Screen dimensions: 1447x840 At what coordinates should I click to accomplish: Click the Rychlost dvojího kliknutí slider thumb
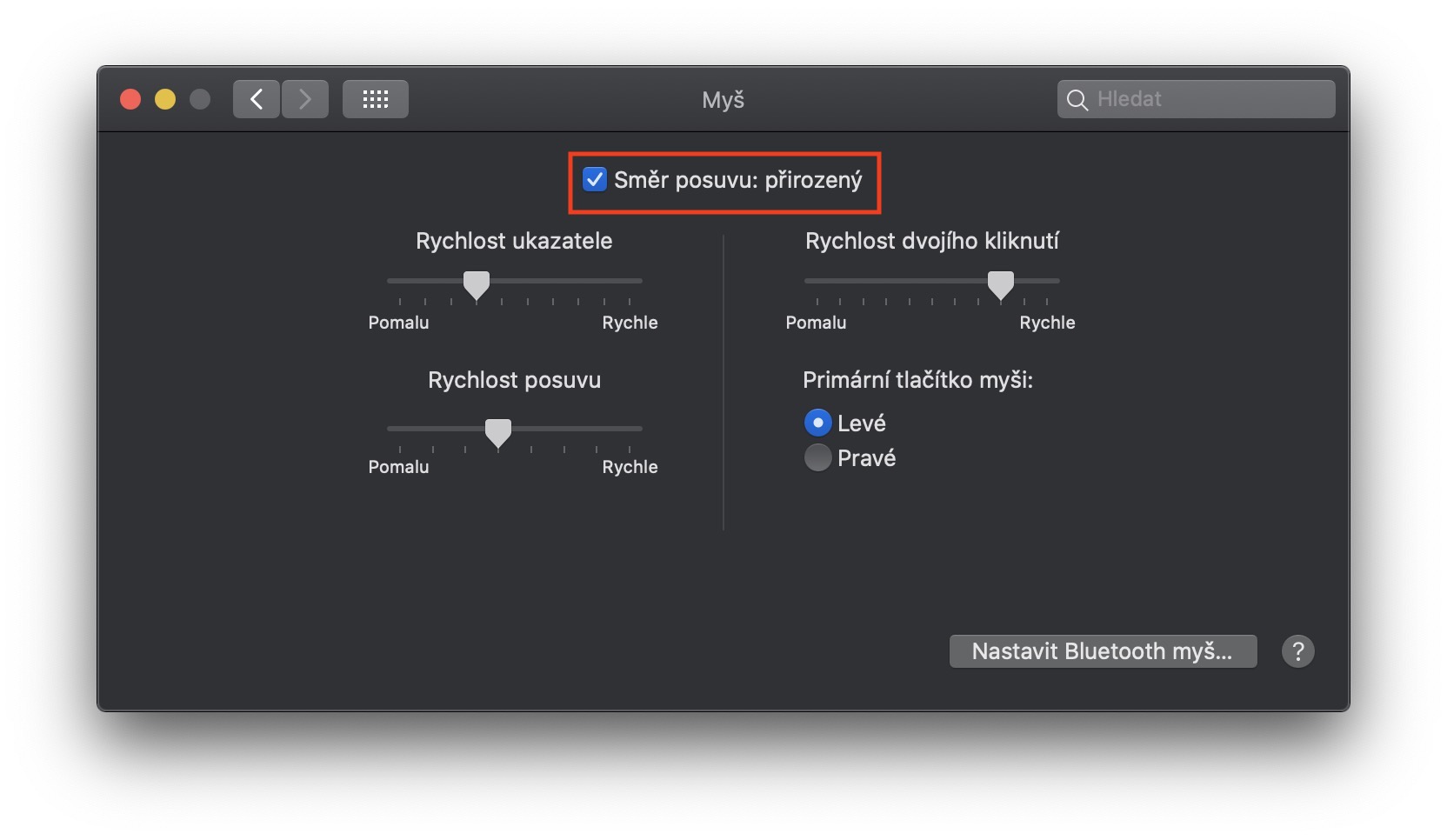pyautogui.click(x=1001, y=284)
